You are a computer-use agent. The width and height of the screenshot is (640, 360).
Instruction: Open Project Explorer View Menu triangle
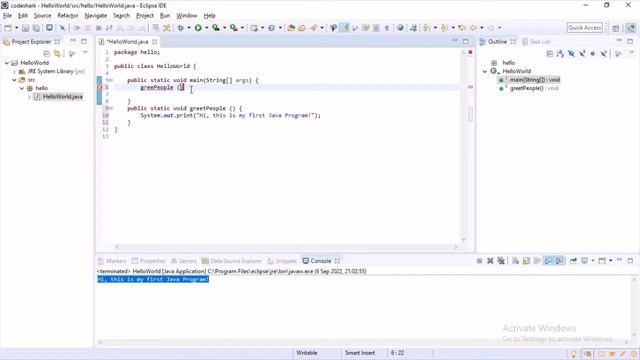tap(85, 53)
